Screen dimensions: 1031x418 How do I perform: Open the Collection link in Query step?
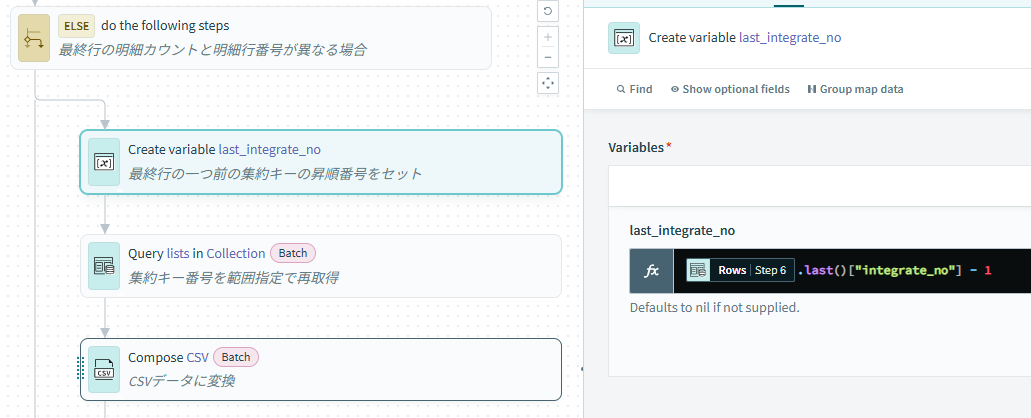[x=235, y=254]
